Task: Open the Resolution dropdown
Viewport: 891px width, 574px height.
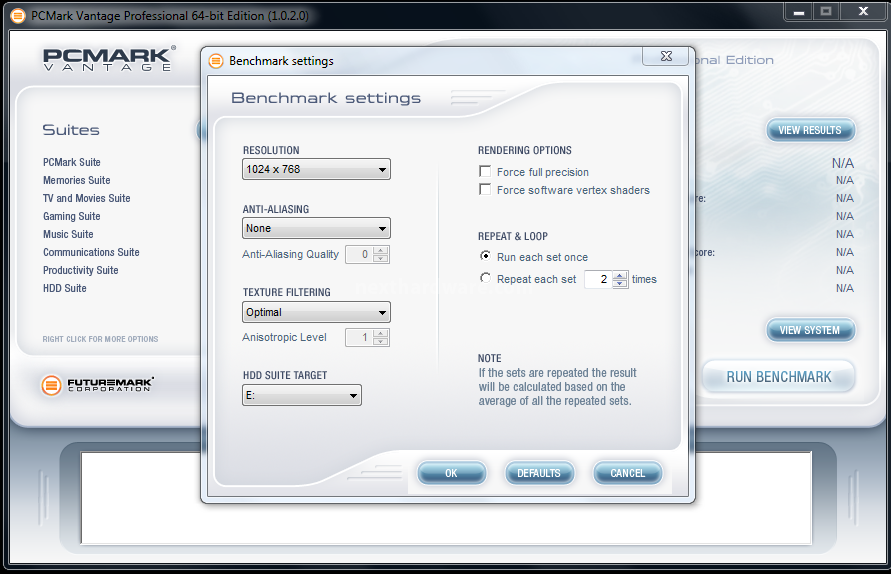Action: pos(317,169)
